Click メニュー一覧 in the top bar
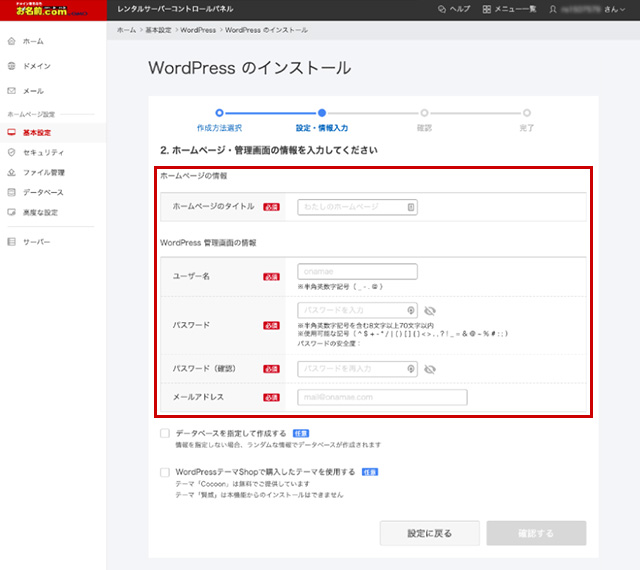 (x=515, y=9)
